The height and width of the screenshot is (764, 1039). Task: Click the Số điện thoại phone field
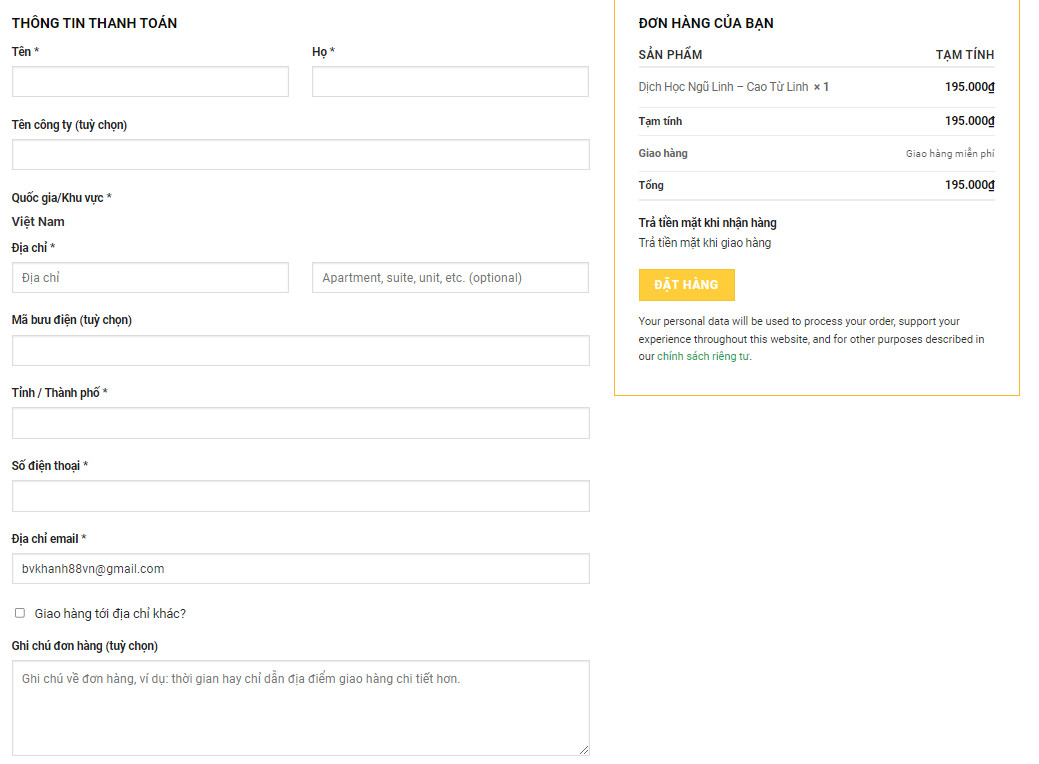[x=300, y=496]
